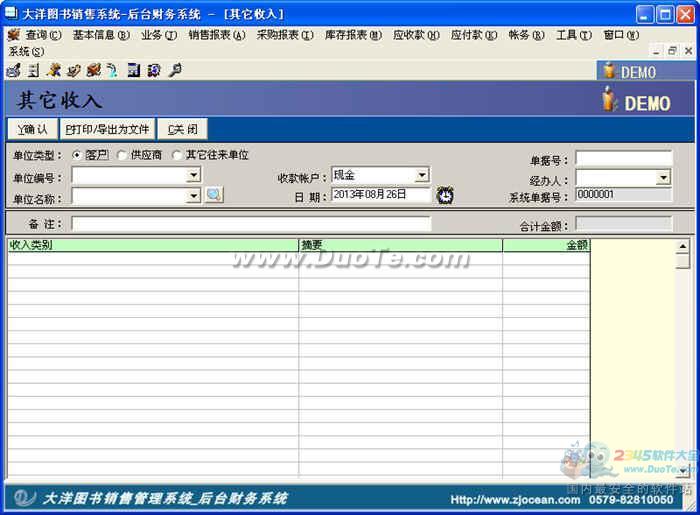Open the 收款帐户 dropdown showing 现金

422,175
